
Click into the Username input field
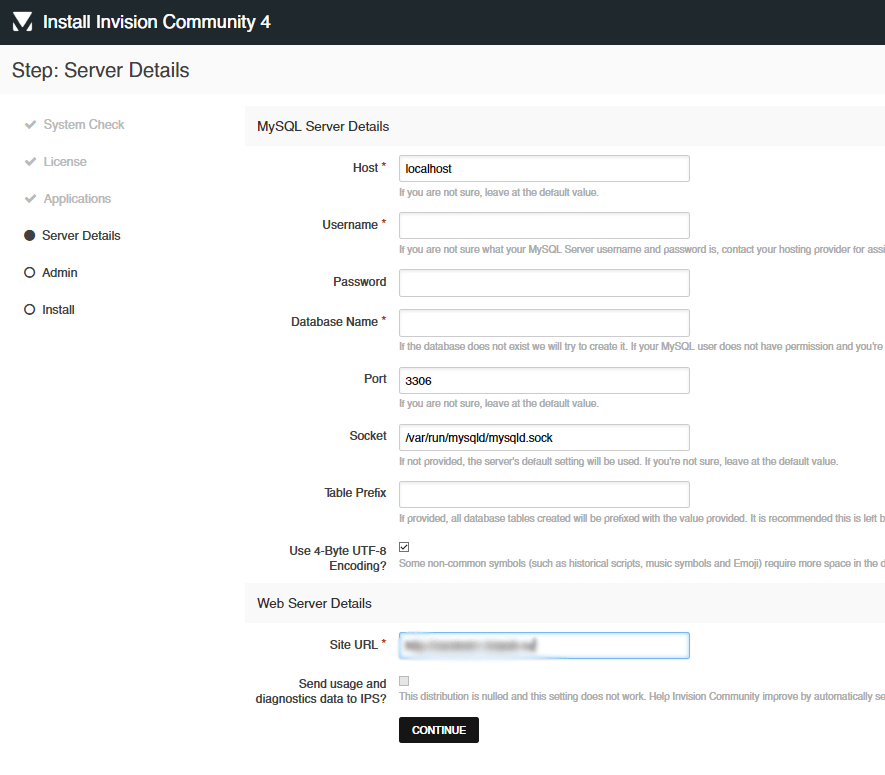(x=544, y=226)
